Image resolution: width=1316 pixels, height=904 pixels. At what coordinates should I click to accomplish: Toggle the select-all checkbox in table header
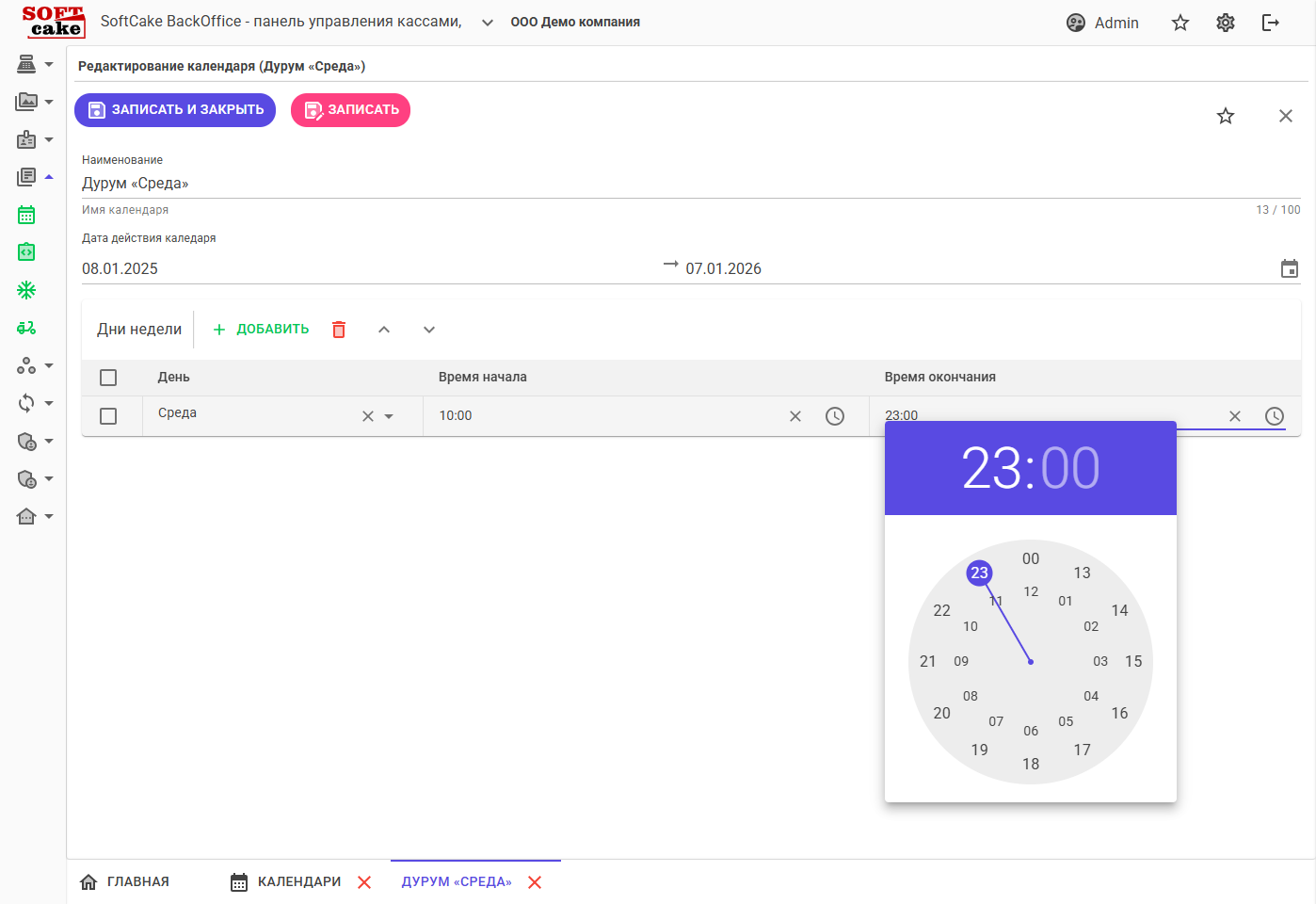tap(108, 378)
